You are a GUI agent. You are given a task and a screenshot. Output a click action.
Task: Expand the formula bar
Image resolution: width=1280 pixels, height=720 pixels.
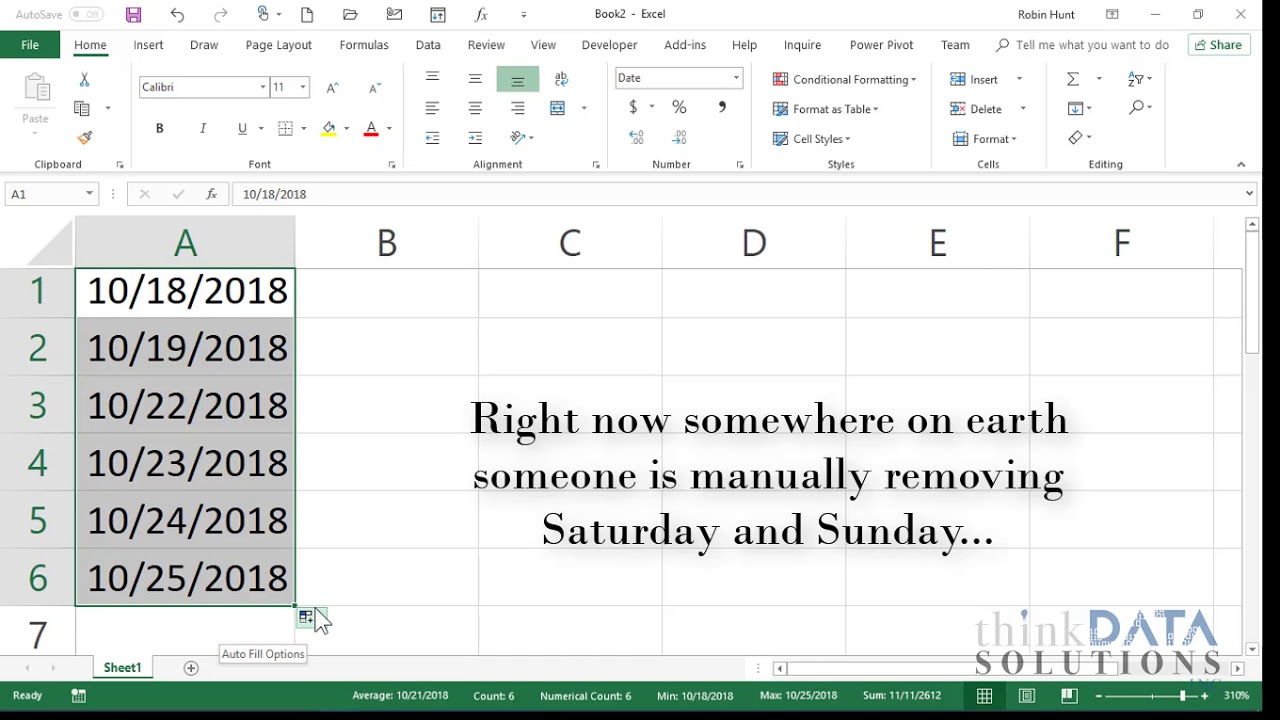[x=1249, y=194]
